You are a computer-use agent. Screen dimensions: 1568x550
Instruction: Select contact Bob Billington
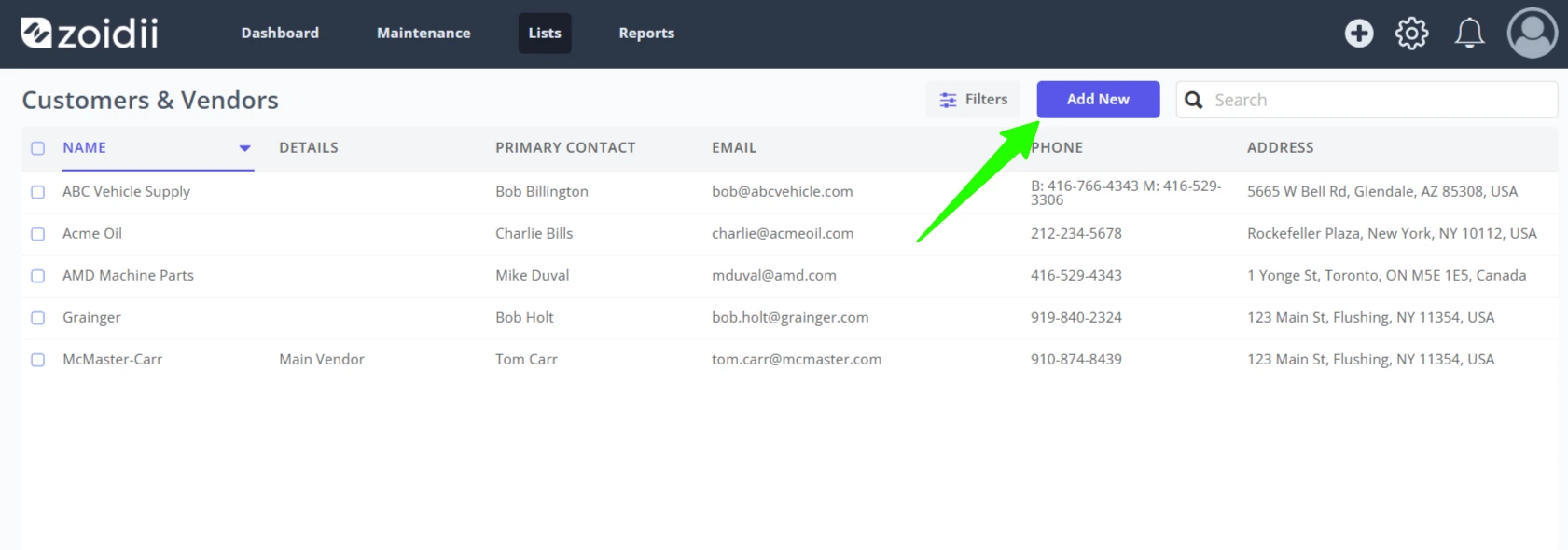coord(542,191)
